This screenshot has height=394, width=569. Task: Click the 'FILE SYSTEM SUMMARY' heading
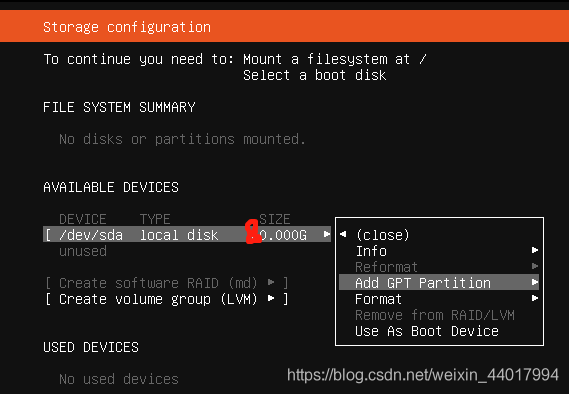pyautogui.click(x=119, y=107)
